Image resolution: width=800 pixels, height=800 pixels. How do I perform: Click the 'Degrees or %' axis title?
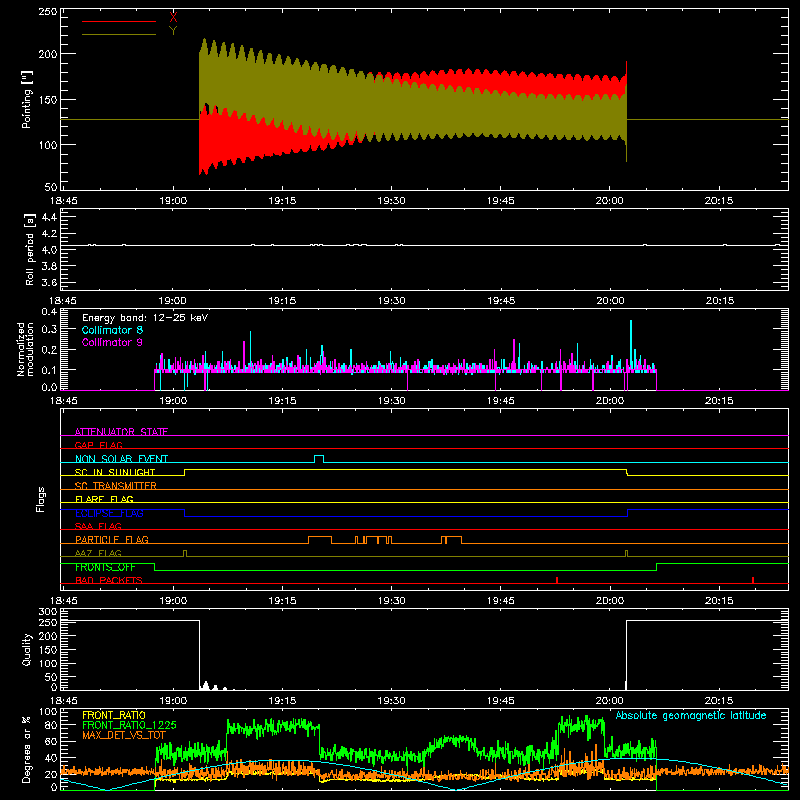(x=27, y=750)
